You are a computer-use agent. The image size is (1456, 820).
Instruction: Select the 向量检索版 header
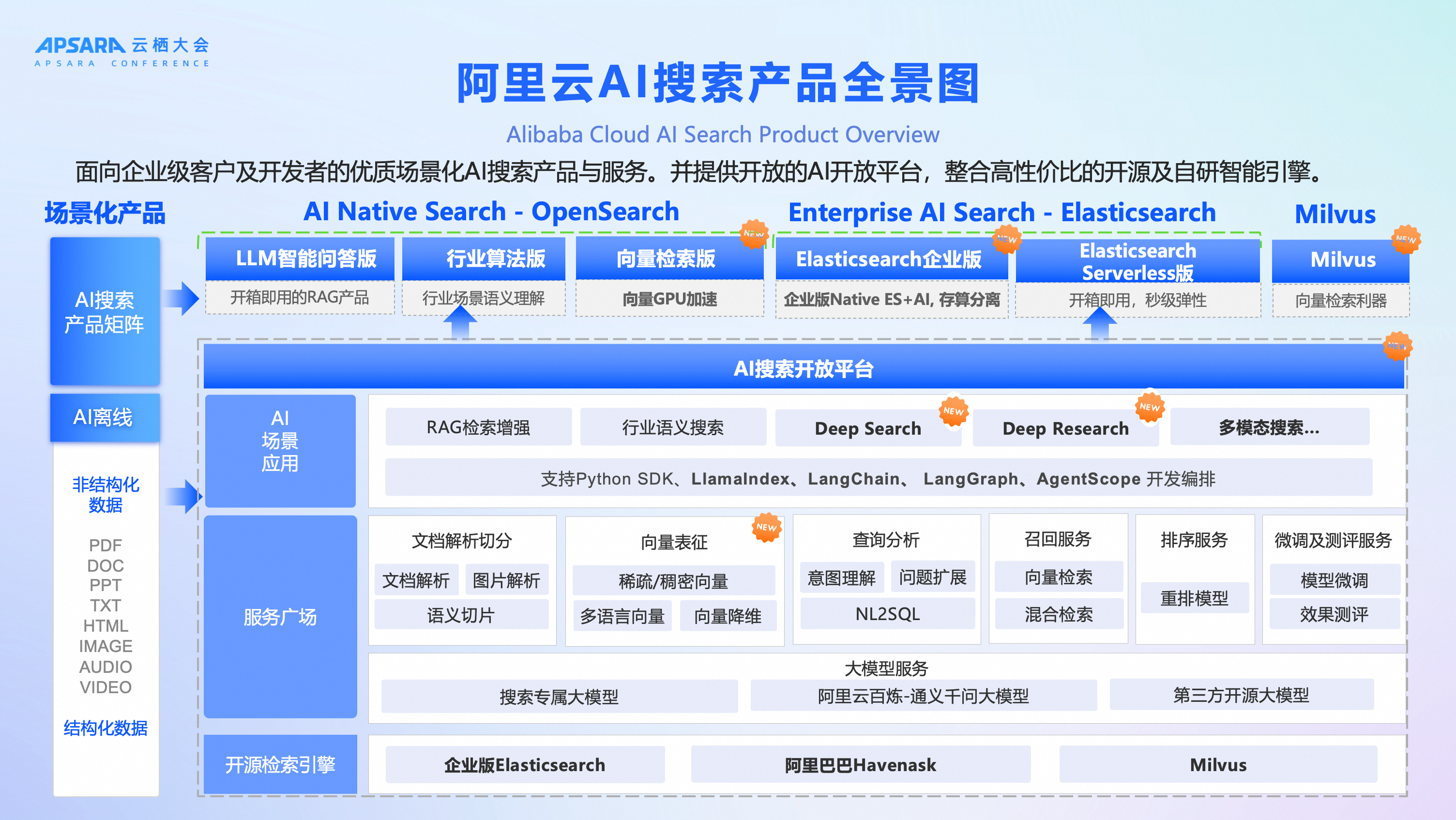(668, 259)
